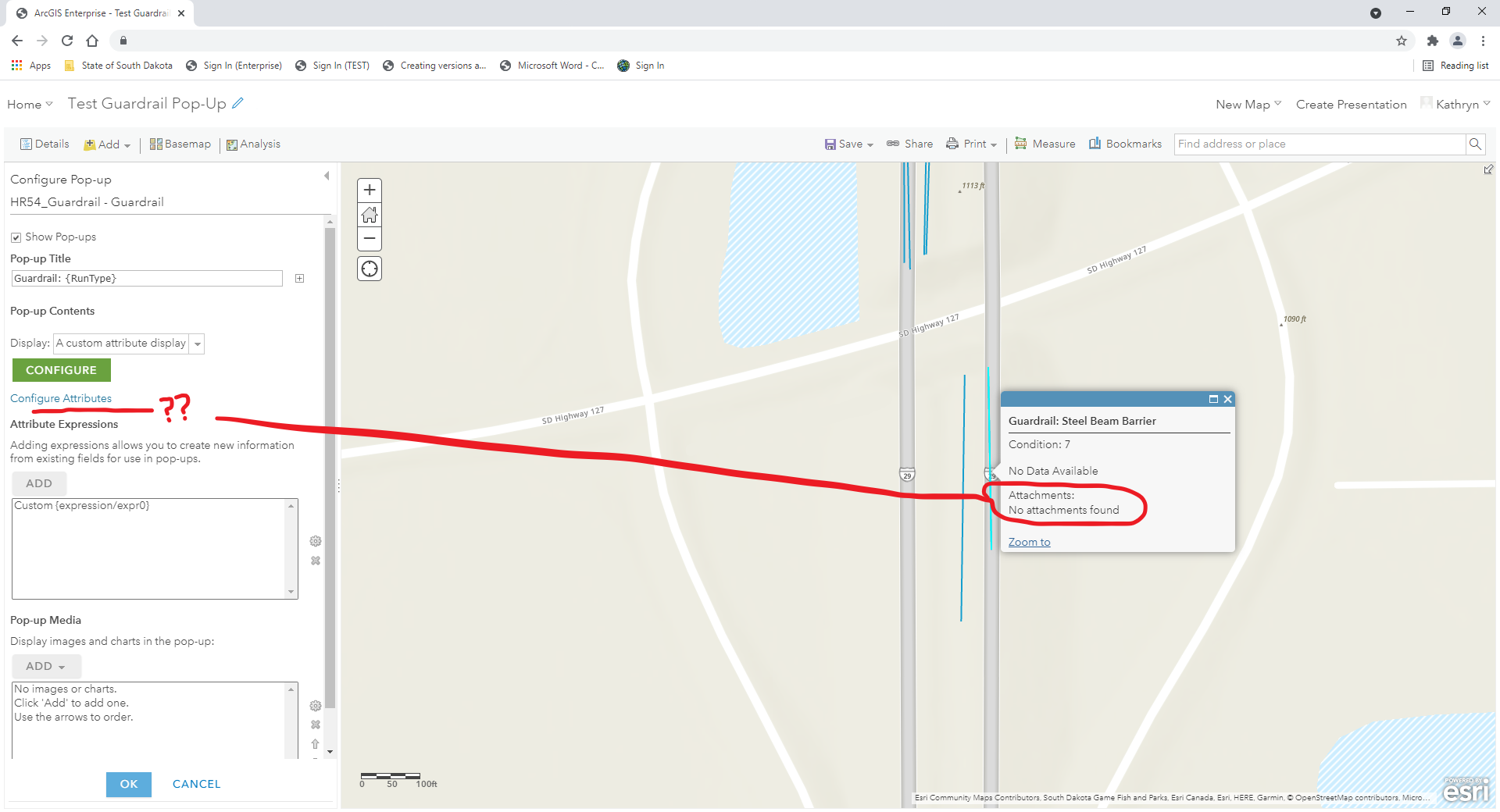Open Creating versions bookmark
Image resolution: width=1500 pixels, height=812 pixels.
click(435, 66)
